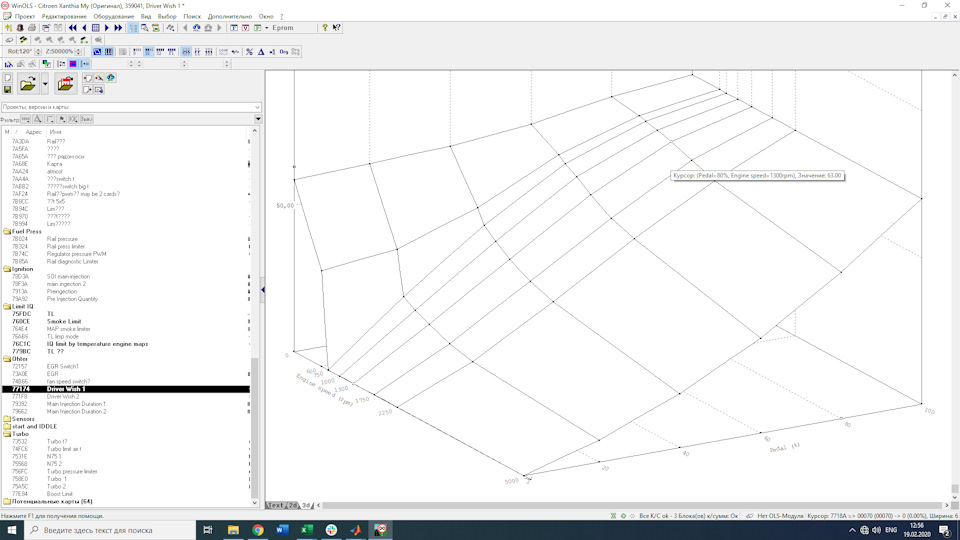This screenshot has height=540, width=960.
Task: Click the context help pointer icon
Action: (337, 28)
